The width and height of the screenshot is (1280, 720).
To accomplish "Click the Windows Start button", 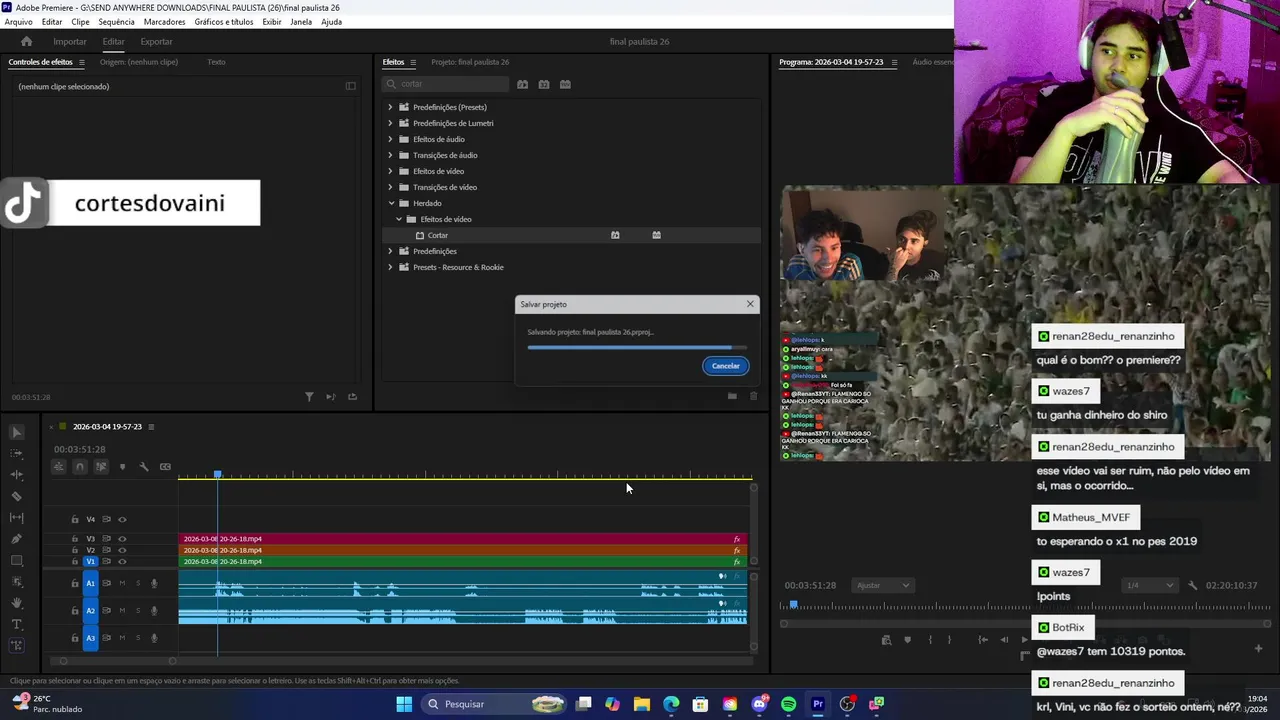I will point(404,704).
